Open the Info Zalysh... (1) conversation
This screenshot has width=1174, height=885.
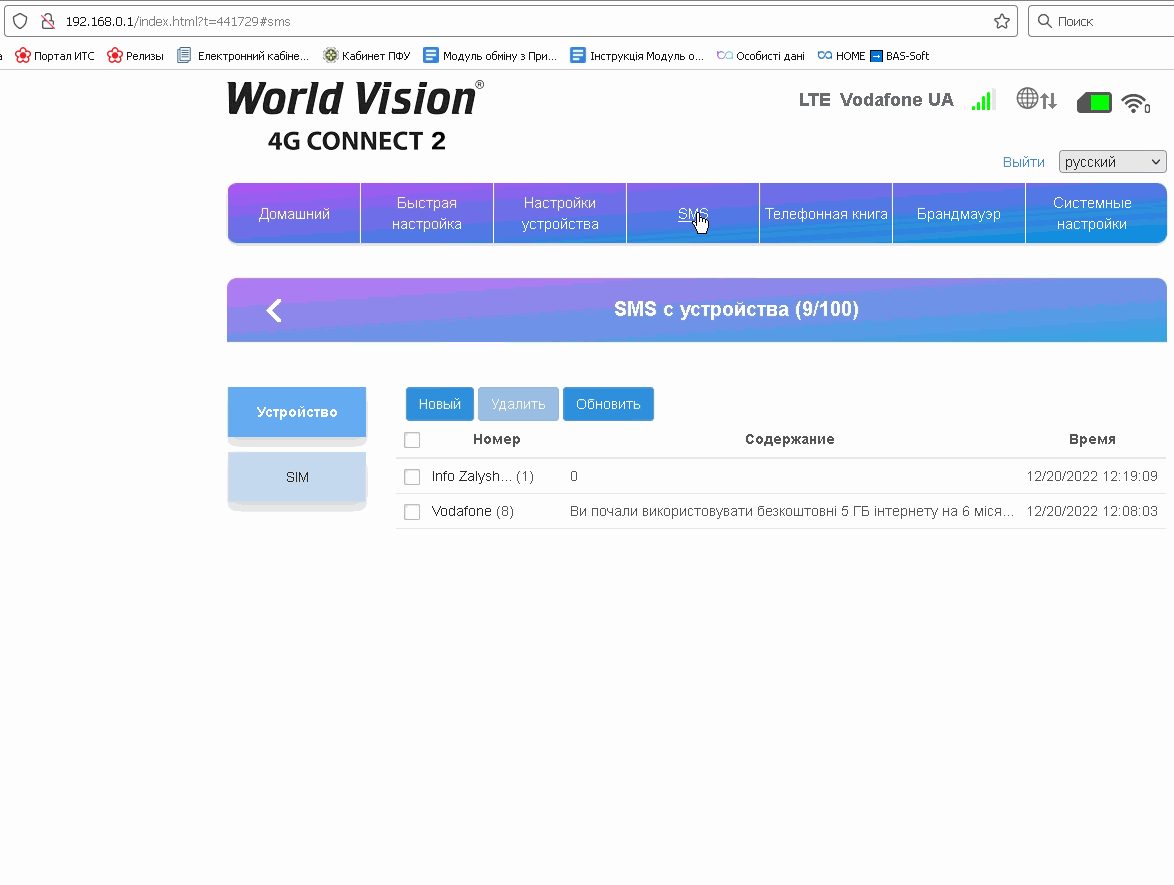pyautogui.click(x=482, y=476)
